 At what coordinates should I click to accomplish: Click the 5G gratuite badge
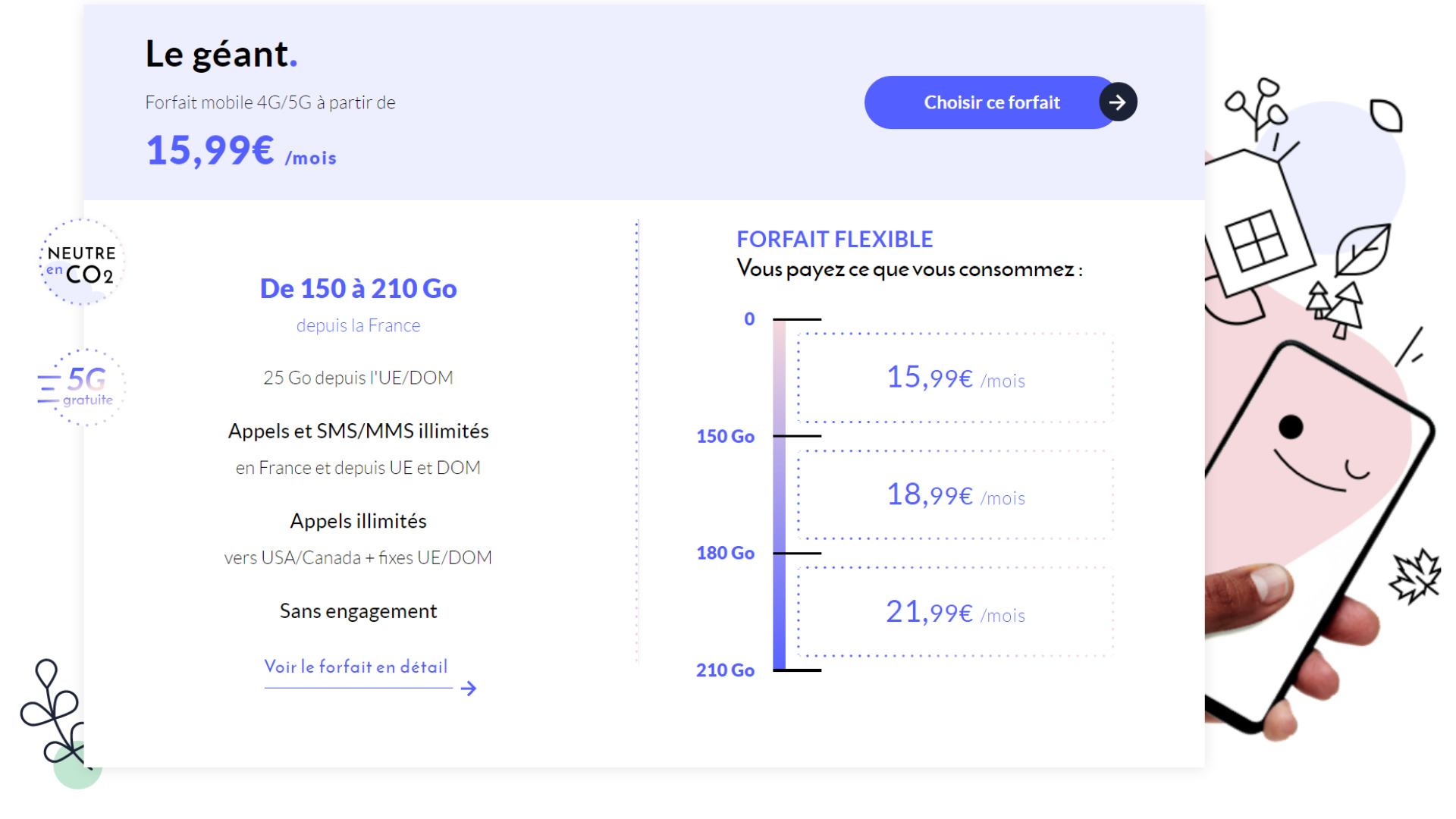pos(81,388)
